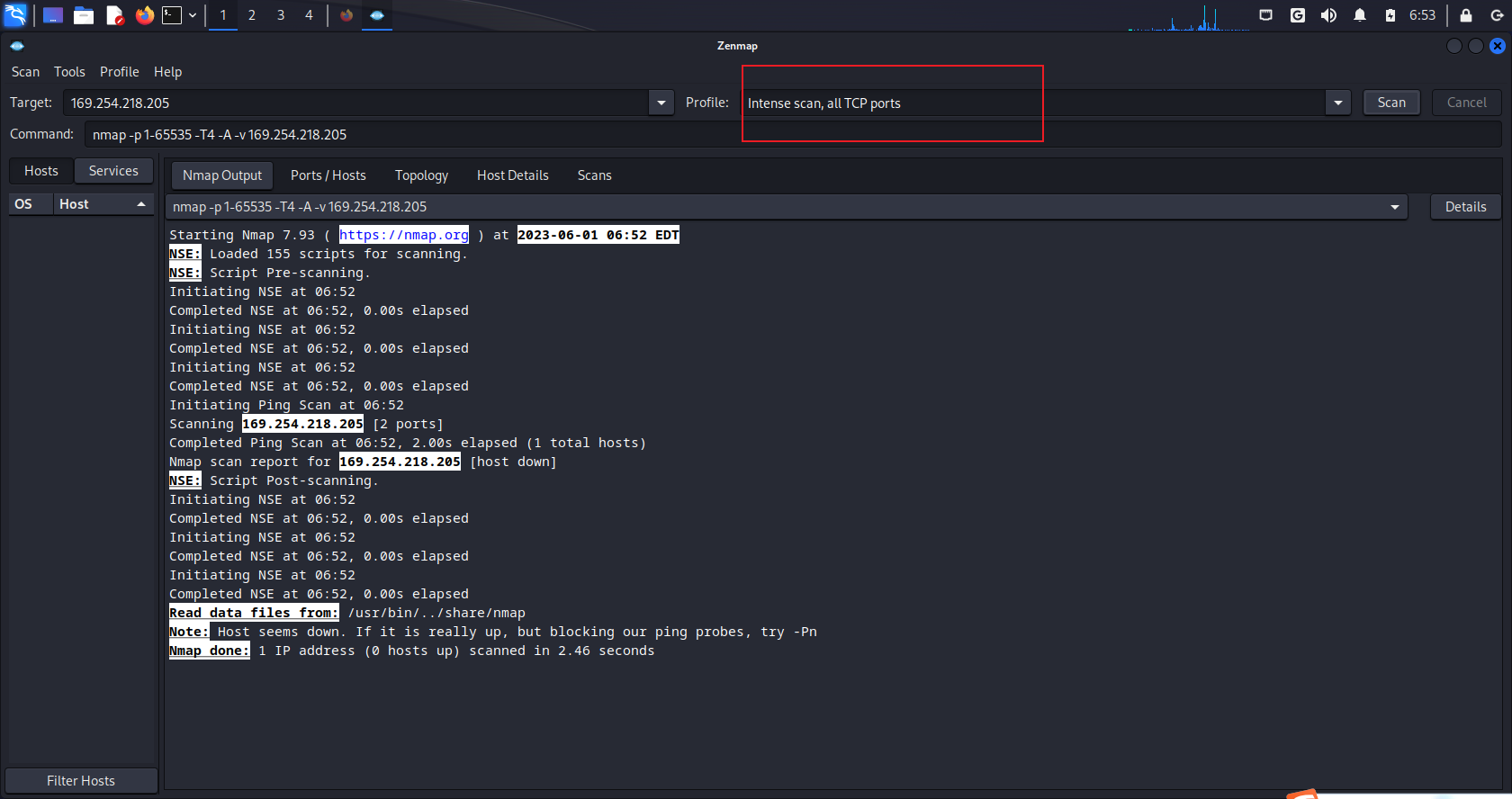Image resolution: width=1512 pixels, height=799 pixels.
Task: Launch Firefox from the panel launcher
Action: click(x=145, y=15)
